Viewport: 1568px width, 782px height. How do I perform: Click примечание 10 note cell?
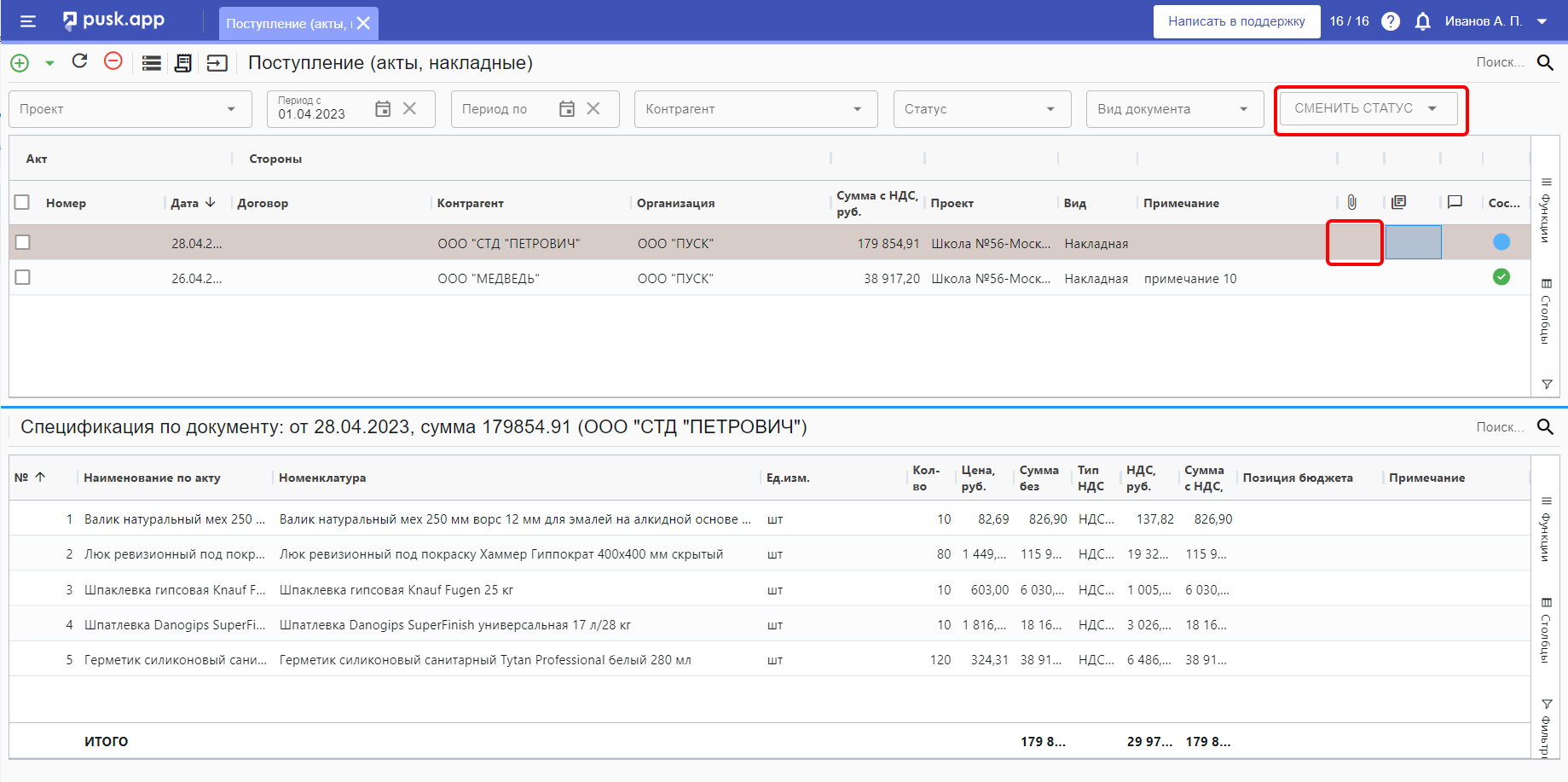tap(1236, 278)
